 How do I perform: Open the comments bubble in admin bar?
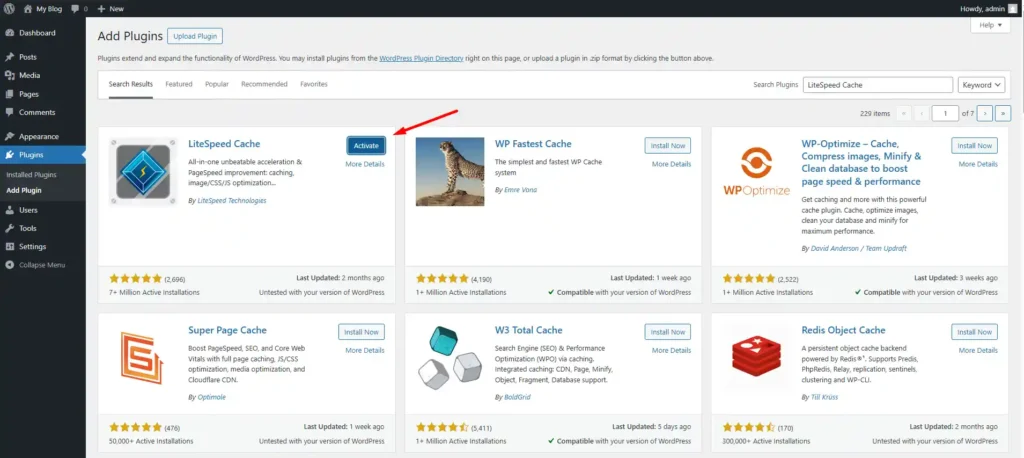(x=75, y=9)
